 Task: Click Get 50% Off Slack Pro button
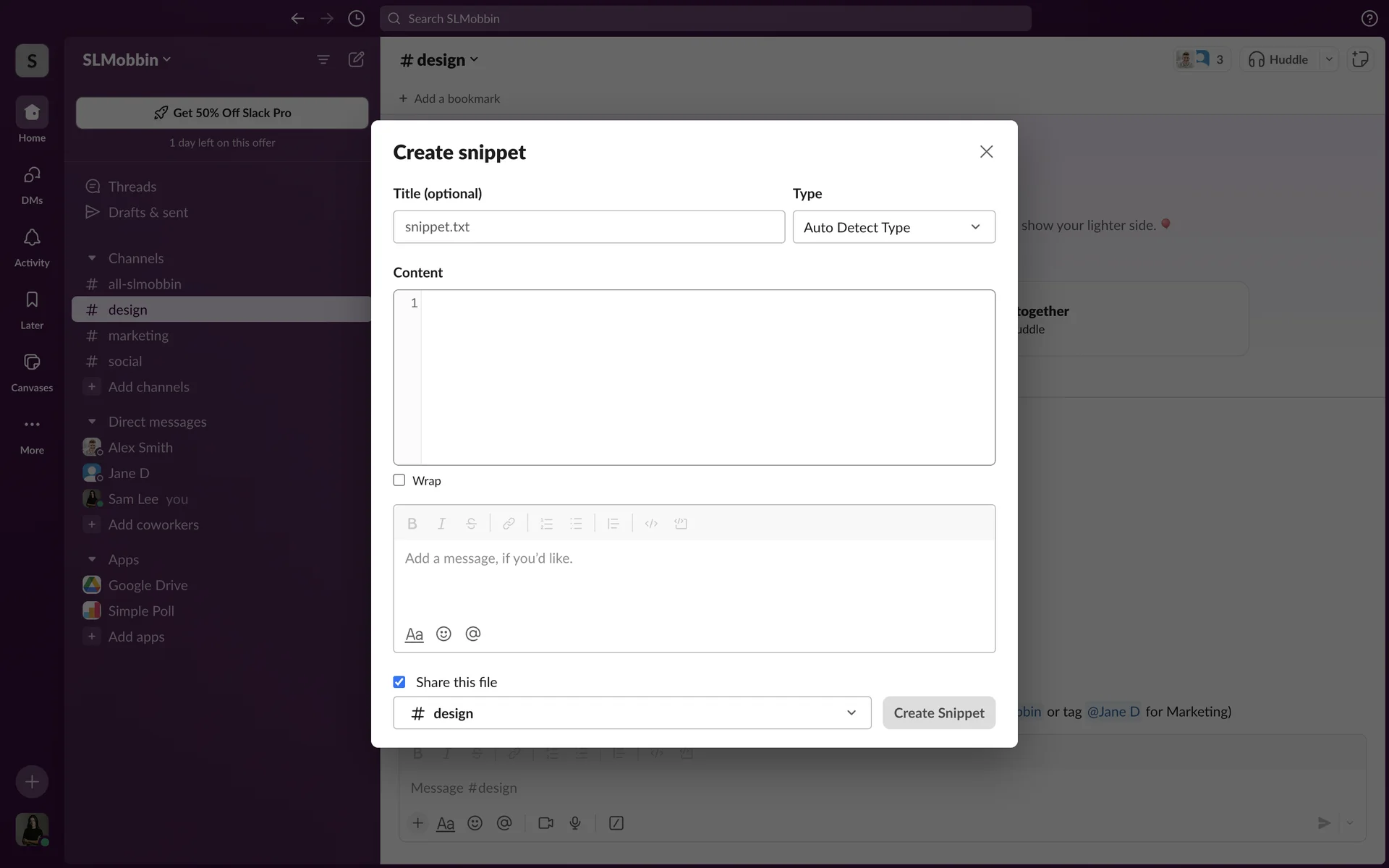coord(222,113)
